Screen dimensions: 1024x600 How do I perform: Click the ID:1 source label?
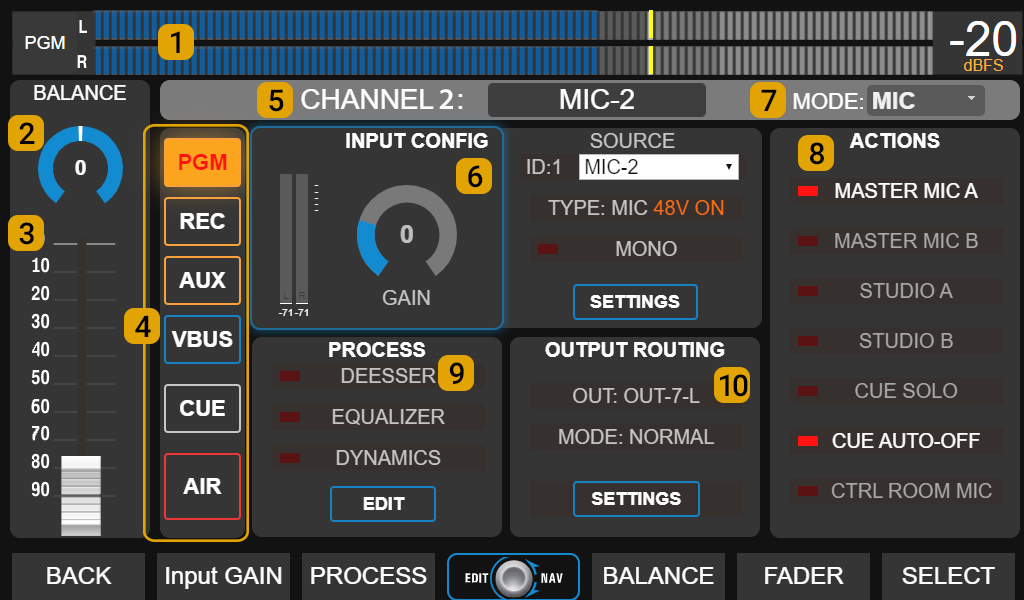pos(544,167)
